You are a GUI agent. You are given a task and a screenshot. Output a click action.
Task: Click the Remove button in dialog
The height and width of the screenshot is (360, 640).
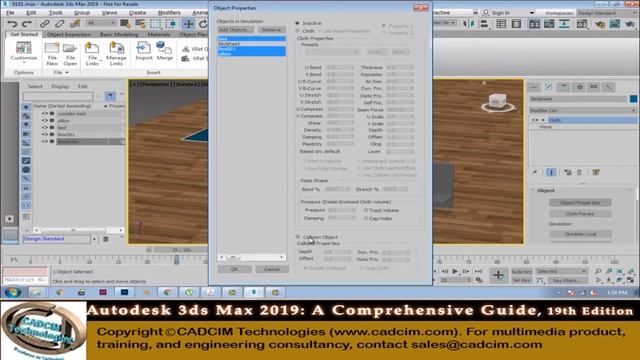(x=271, y=30)
